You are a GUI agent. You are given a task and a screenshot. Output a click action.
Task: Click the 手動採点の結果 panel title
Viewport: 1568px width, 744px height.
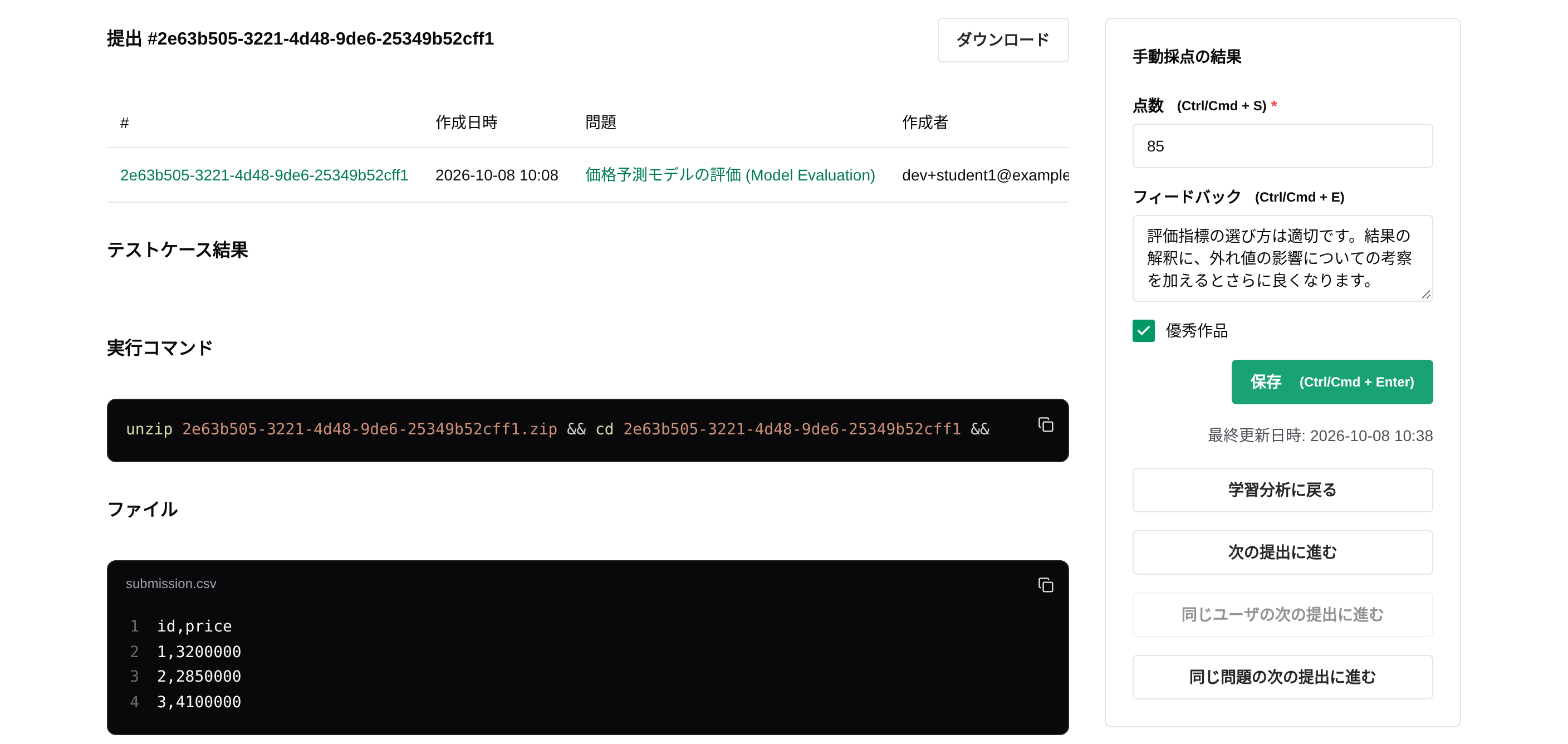1187,57
